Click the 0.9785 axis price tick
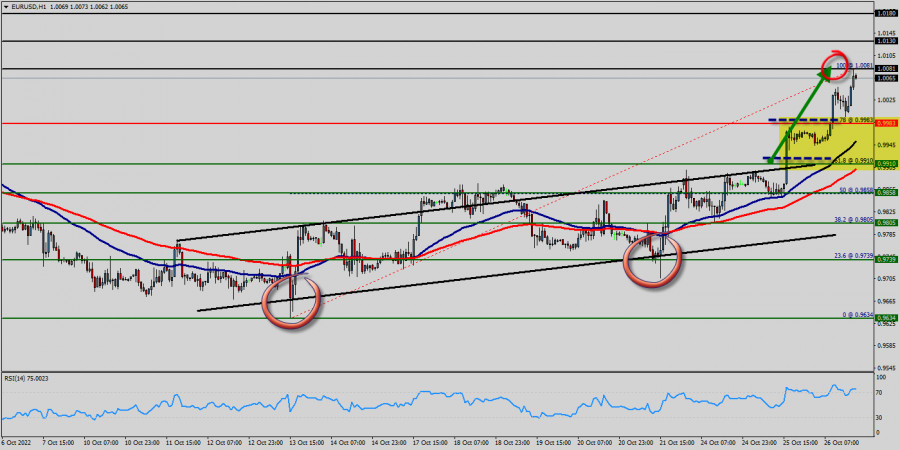This screenshot has width=900, height=450. (x=885, y=234)
